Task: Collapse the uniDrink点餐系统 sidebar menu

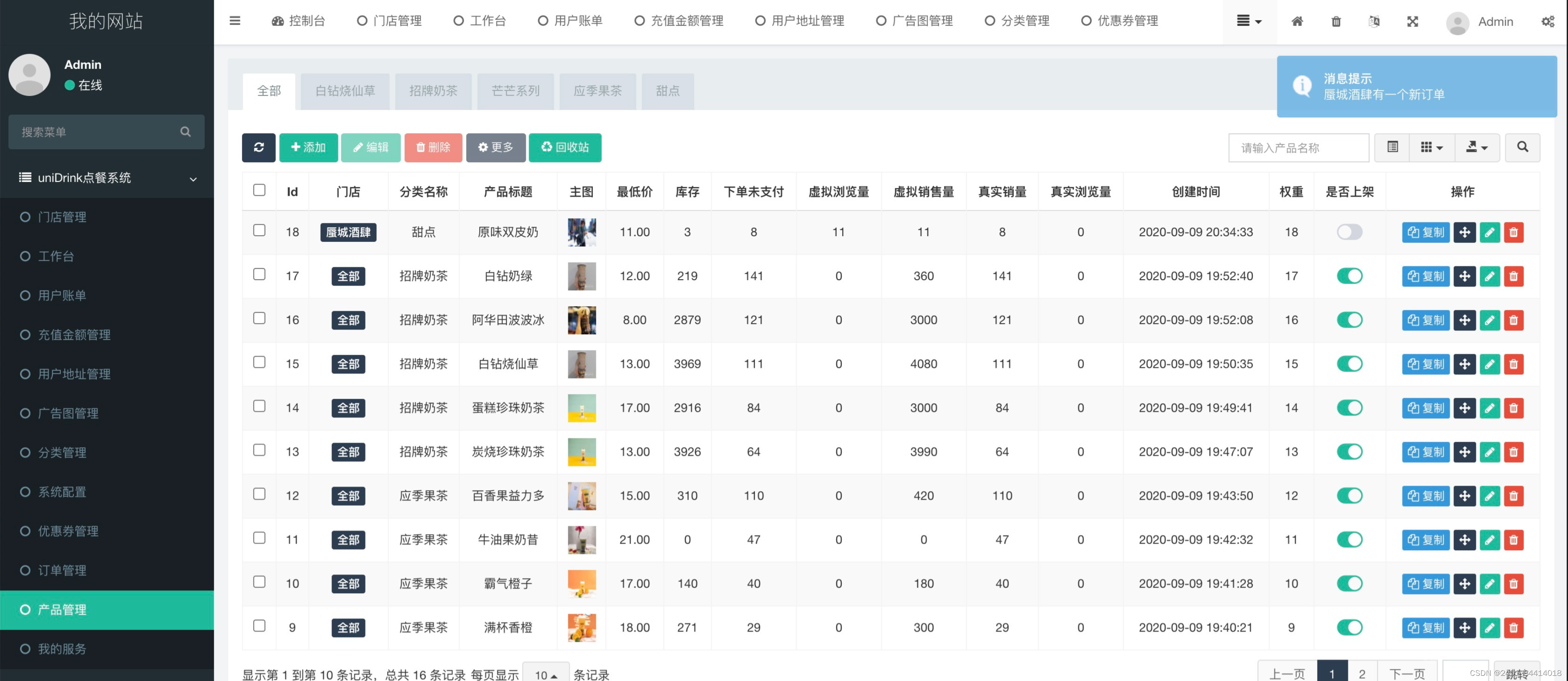Action: coord(107,178)
